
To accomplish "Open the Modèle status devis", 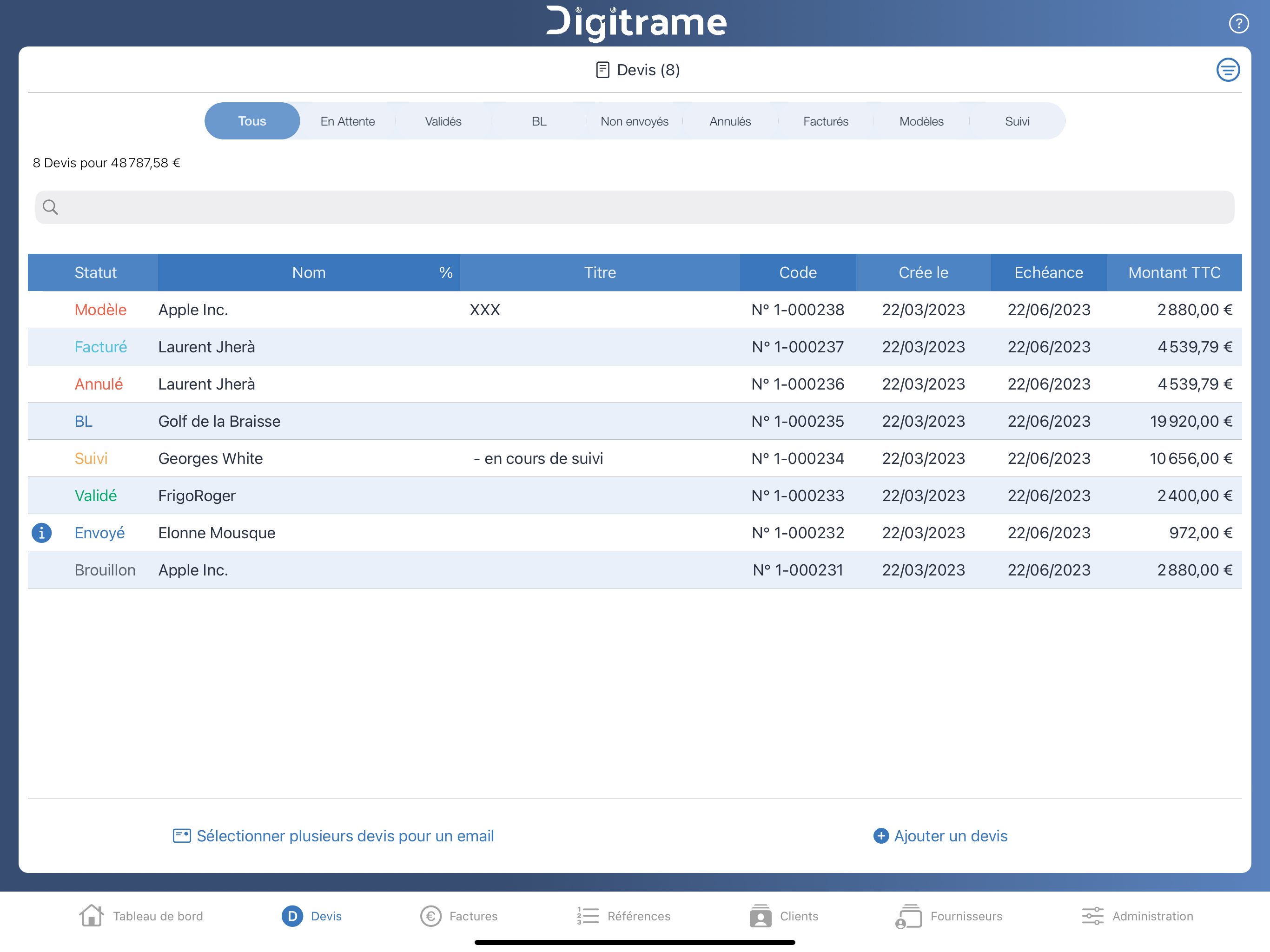I will 635,310.
